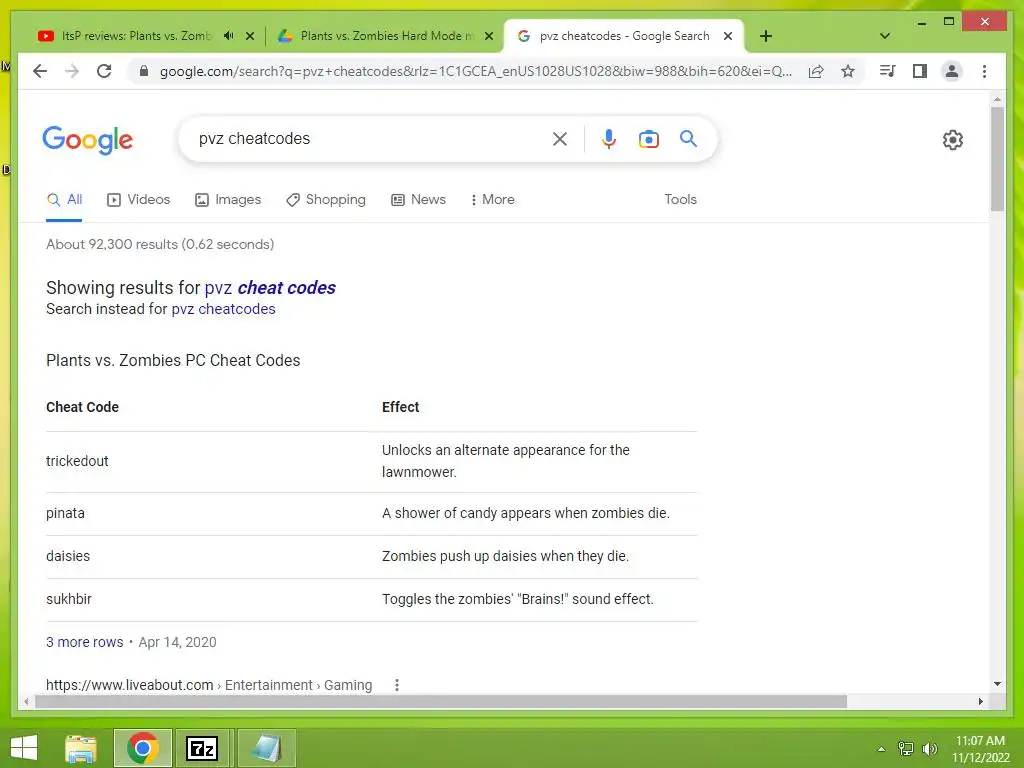The image size is (1024, 768).
Task: Click the daisies cheat code cell
Action: 68,556
